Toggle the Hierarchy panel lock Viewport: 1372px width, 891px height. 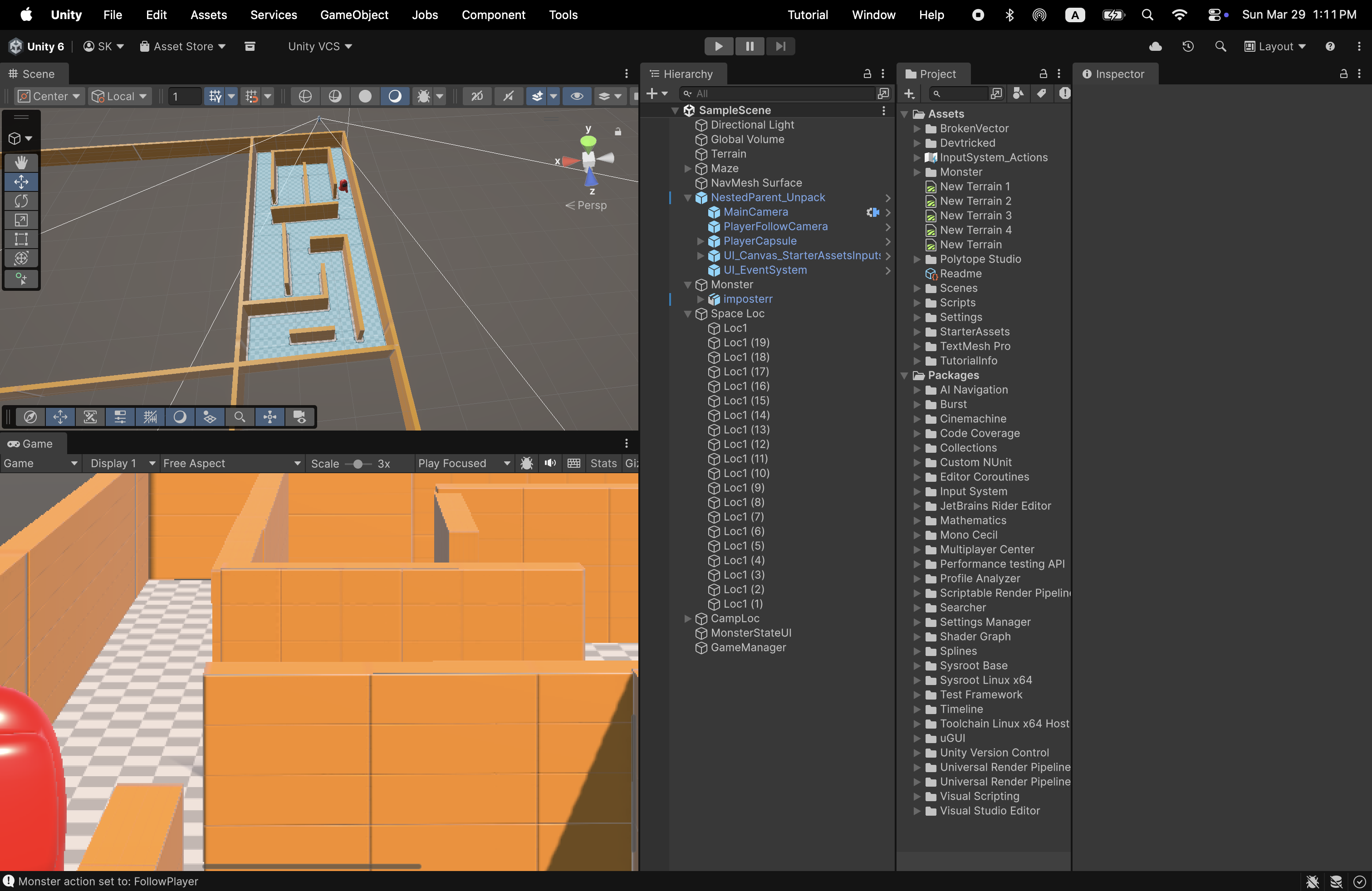pos(867,74)
